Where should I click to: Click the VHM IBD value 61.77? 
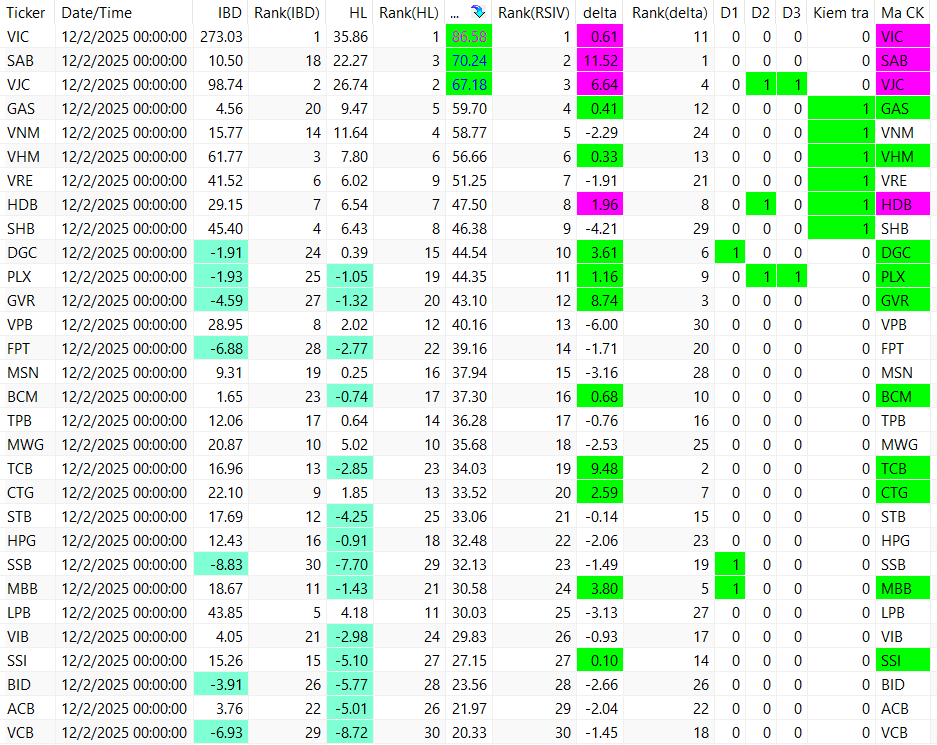(x=221, y=157)
